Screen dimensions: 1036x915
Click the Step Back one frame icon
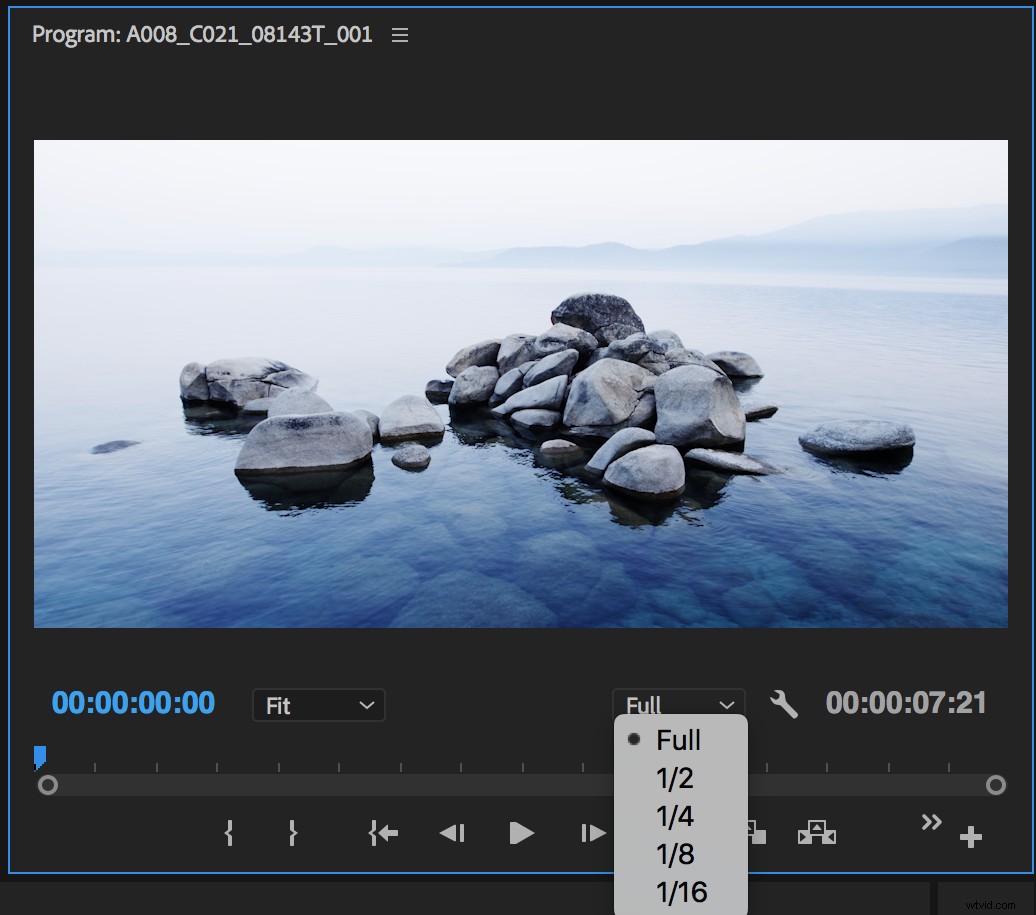point(451,832)
